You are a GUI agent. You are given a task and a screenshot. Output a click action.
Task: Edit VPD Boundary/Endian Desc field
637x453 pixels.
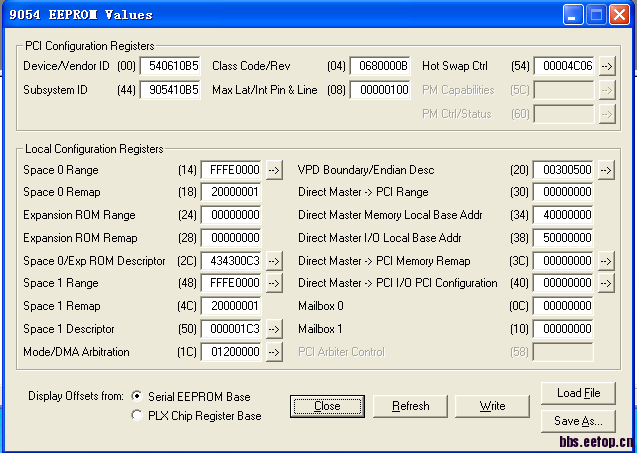point(563,170)
